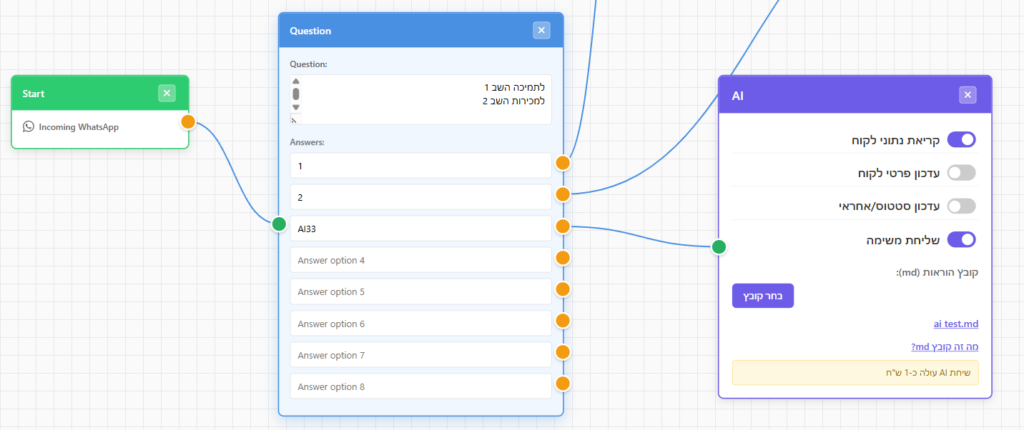The height and width of the screenshot is (430, 1024).
Task: Disable the קריאת נתוני לקוח toggle
Action: pos(961,139)
